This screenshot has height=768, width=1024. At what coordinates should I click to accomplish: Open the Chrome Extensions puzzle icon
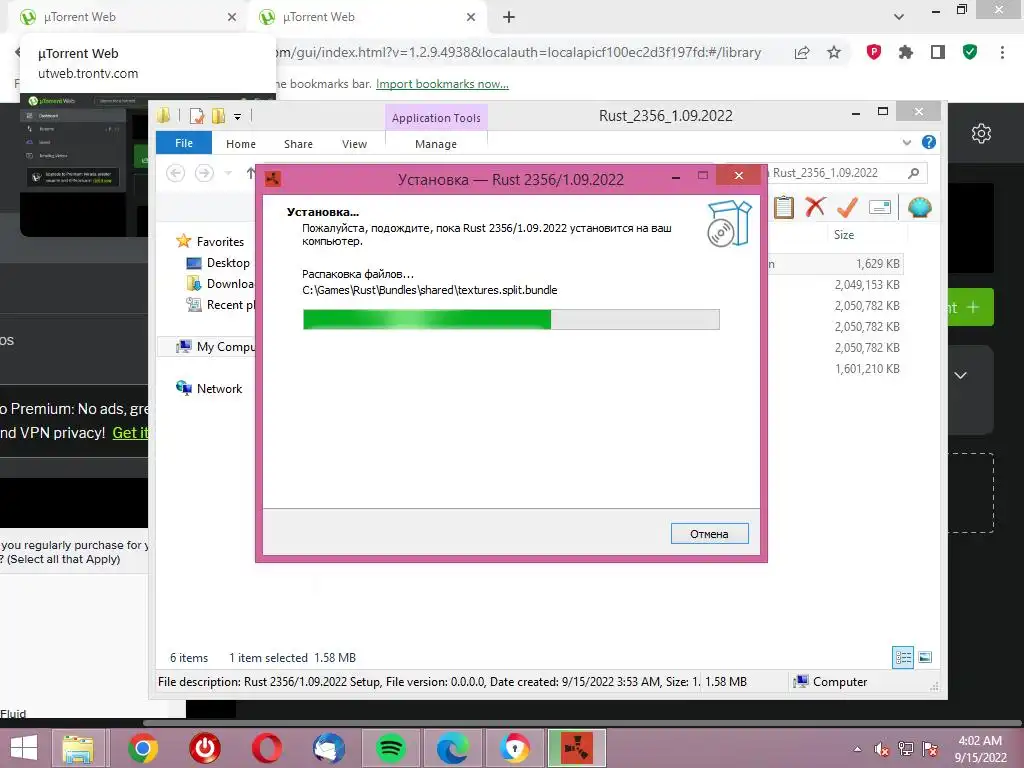pyautogui.click(x=905, y=52)
